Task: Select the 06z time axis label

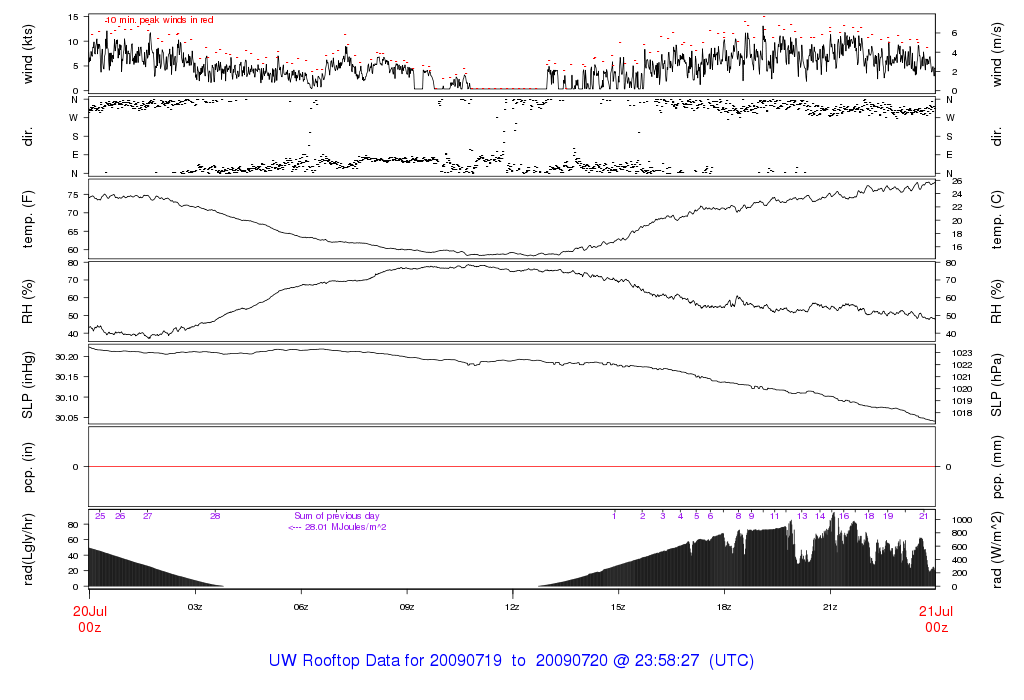Action: [x=301, y=607]
